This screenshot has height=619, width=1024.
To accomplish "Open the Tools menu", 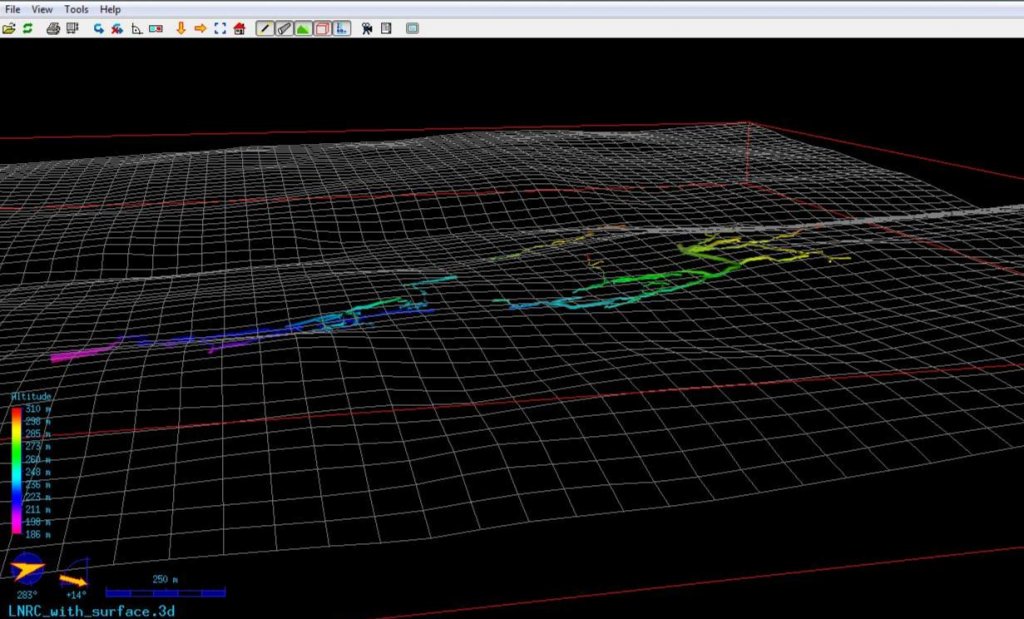I will click(x=76, y=9).
